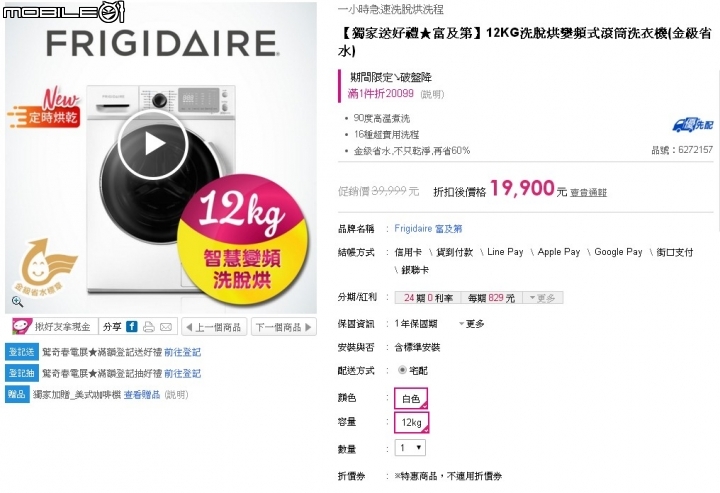
Task: Expand 更多 warranty information
Action: click(472, 324)
